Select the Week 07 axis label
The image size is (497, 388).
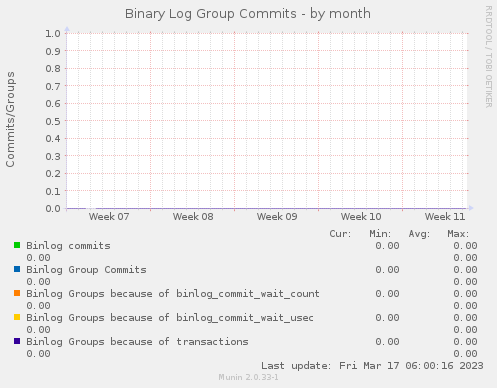(109, 217)
